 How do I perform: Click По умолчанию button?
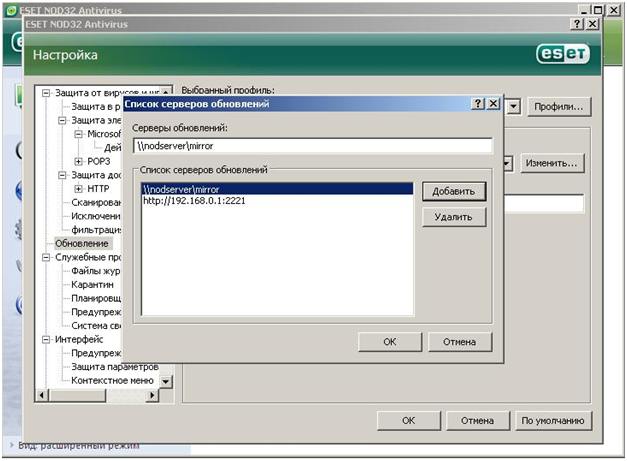tap(553, 421)
